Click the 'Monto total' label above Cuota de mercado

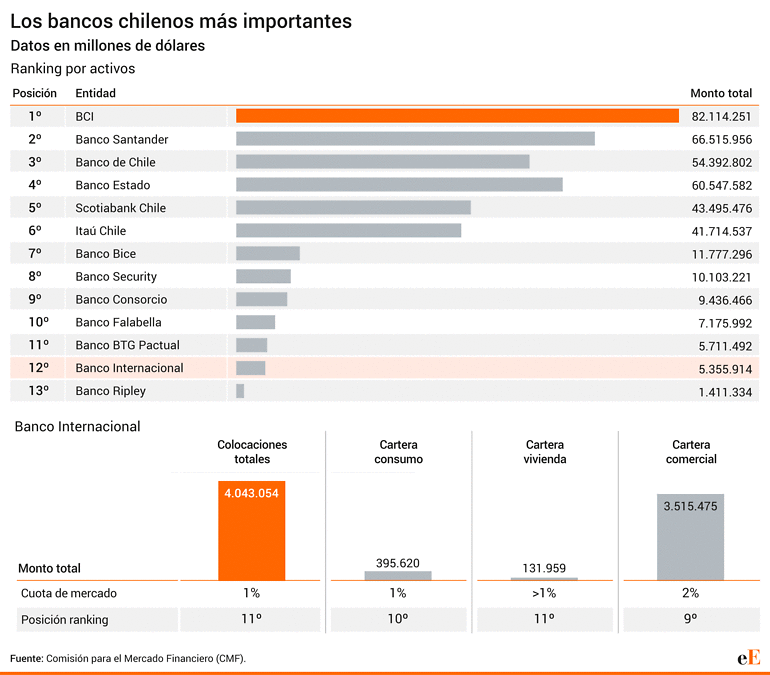49,568
